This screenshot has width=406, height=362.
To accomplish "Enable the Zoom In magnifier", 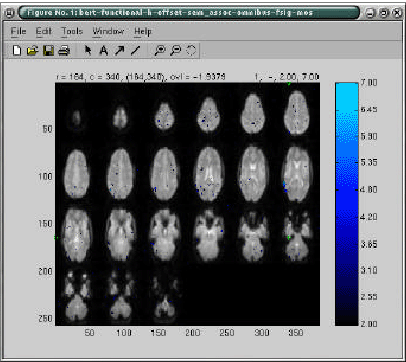I will point(160,51).
